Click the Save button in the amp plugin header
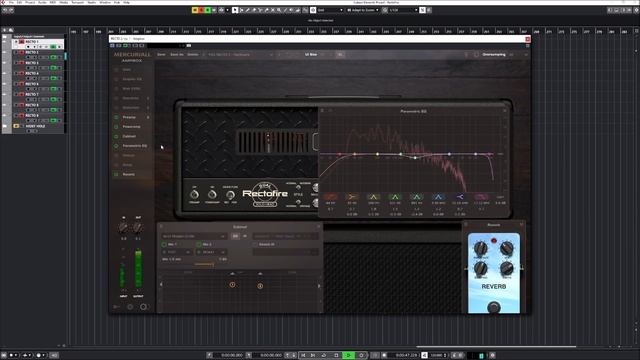 (x=162, y=54)
